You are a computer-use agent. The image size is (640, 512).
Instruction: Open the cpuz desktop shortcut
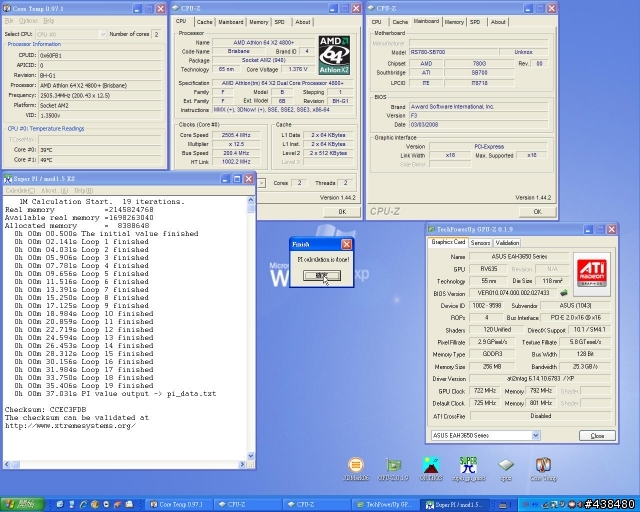[506, 469]
